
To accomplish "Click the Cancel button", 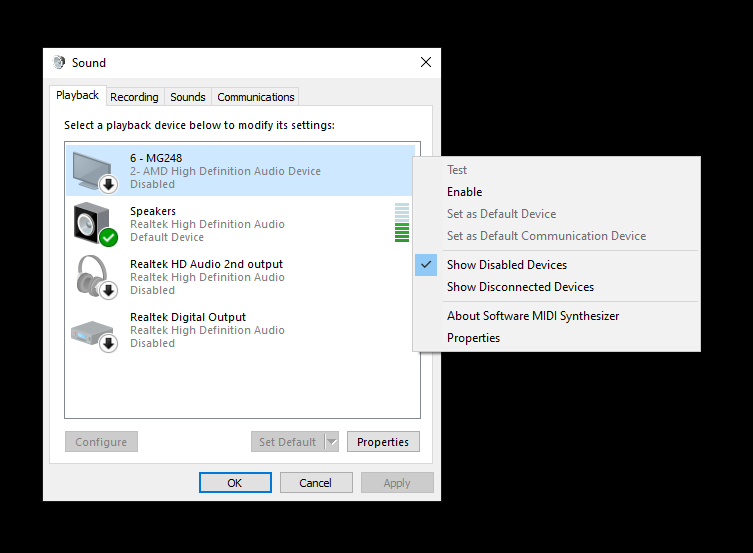I will click(x=316, y=482).
